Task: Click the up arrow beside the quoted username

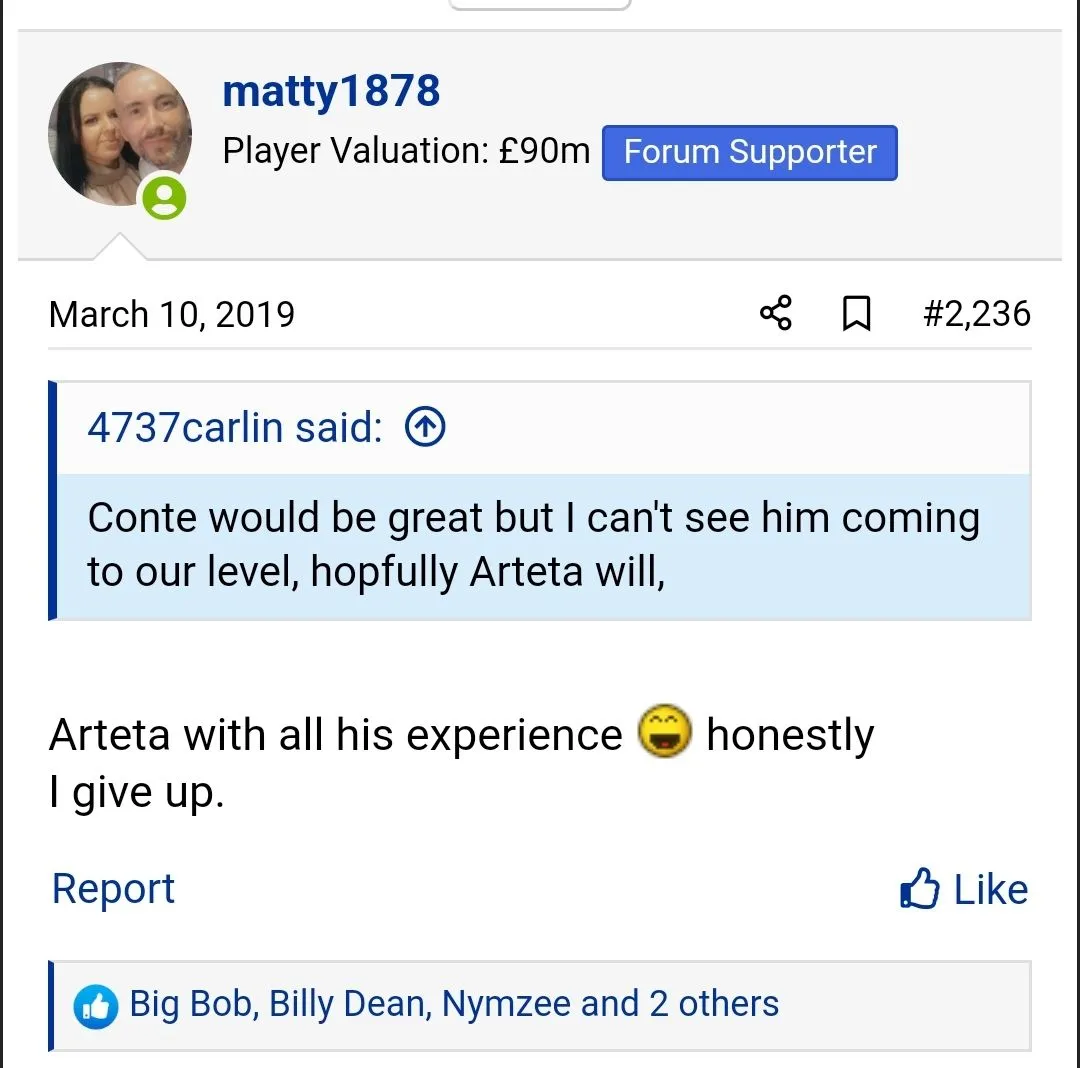Action: point(425,428)
